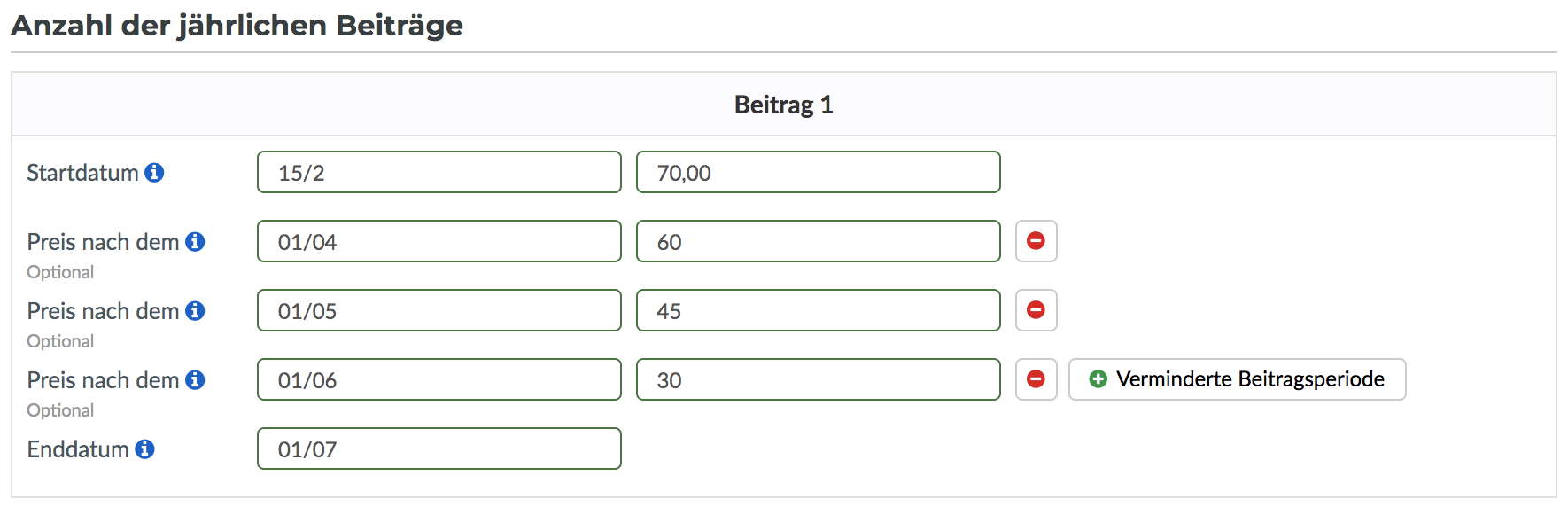The height and width of the screenshot is (507, 1568).
Task: Click the green plus icon in Verminderte Beitragsperiode
Action: click(x=1098, y=379)
